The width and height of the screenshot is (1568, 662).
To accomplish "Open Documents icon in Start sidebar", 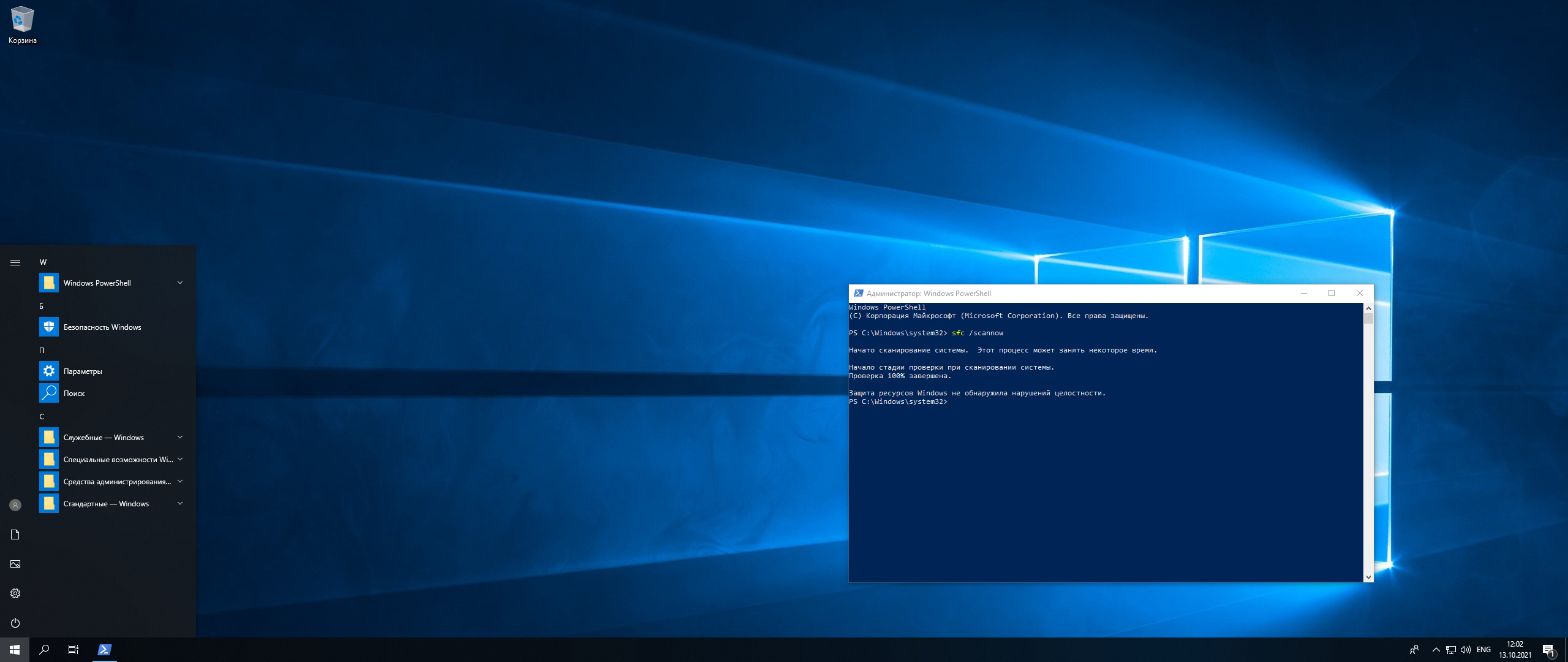I will [15, 535].
